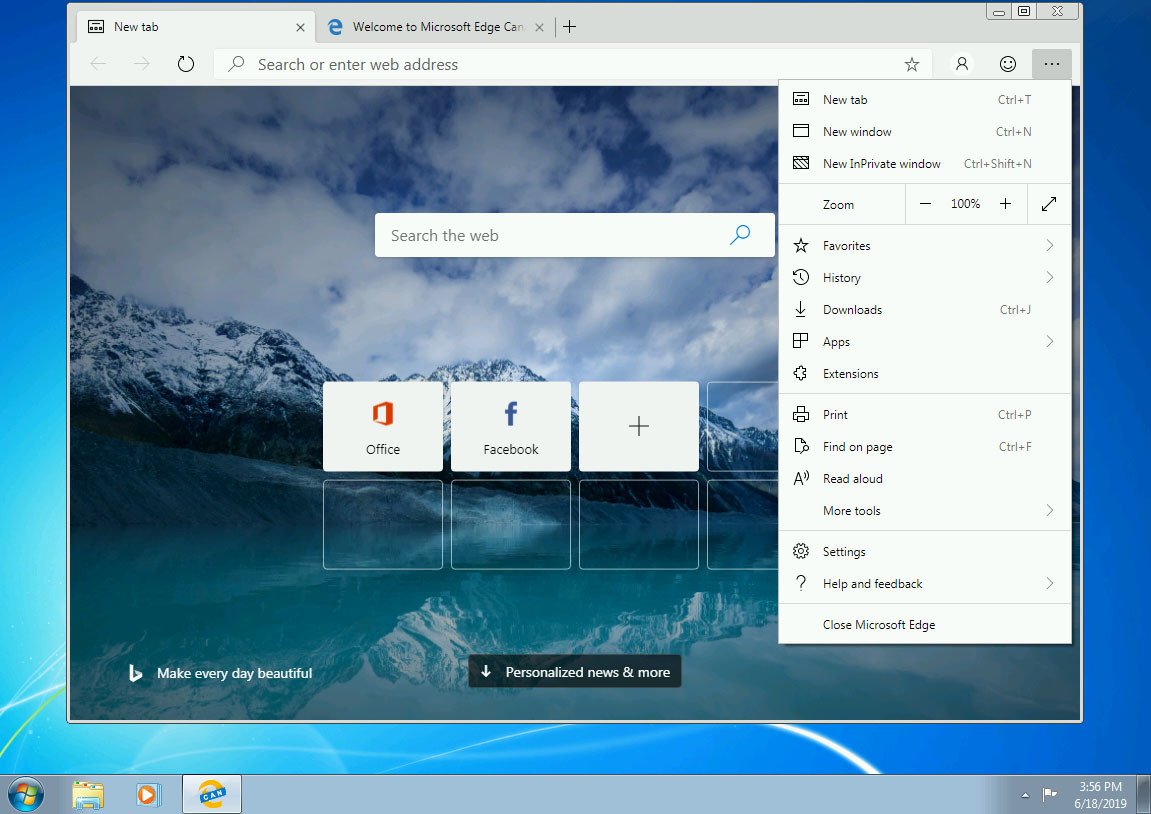The image size is (1151, 814).
Task: Open Settings from the menu
Action: pyautogui.click(x=844, y=551)
